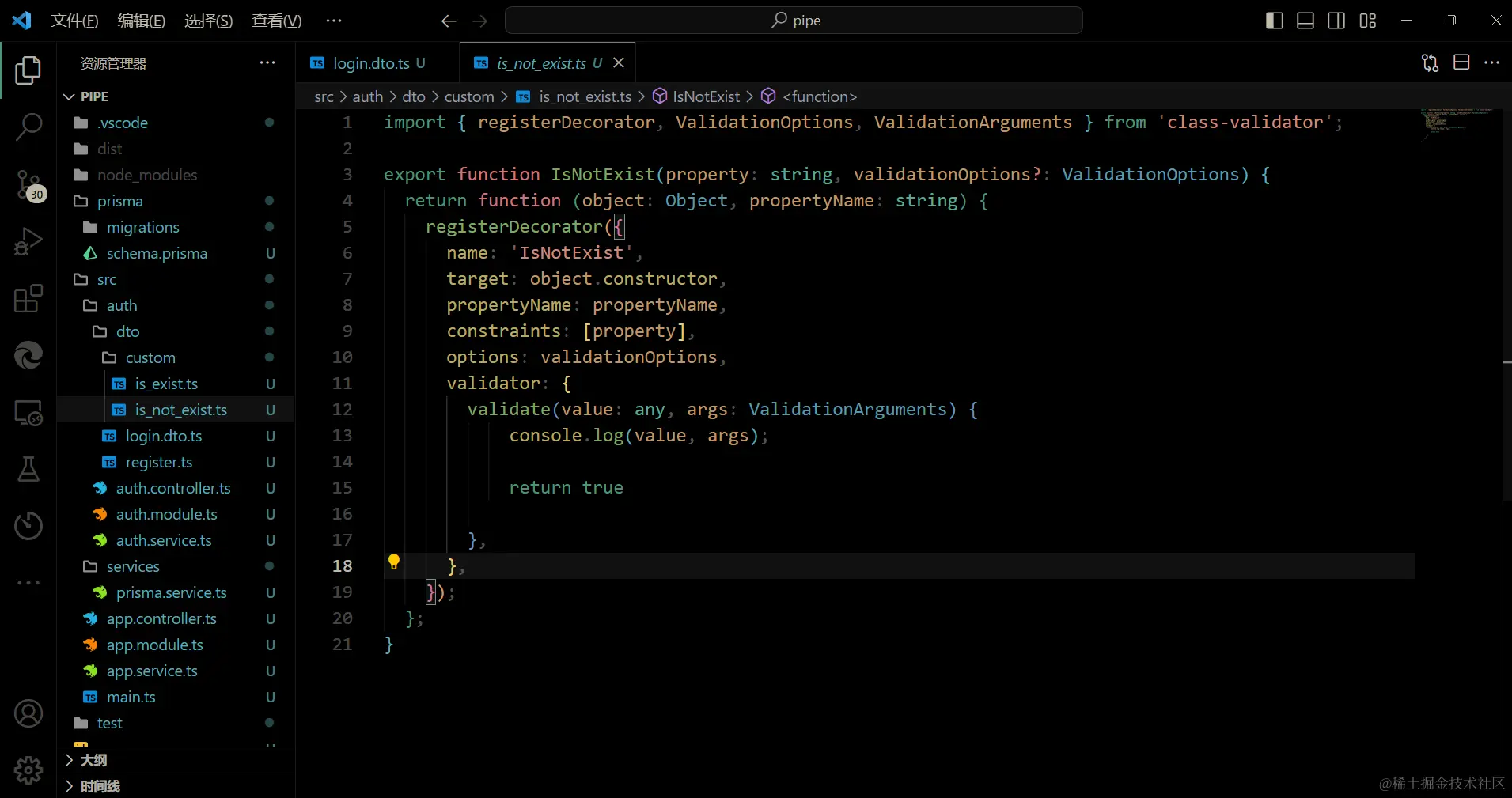The height and width of the screenshot is (798, 1512).
Task: Open main.ts file
Action: 176,697
